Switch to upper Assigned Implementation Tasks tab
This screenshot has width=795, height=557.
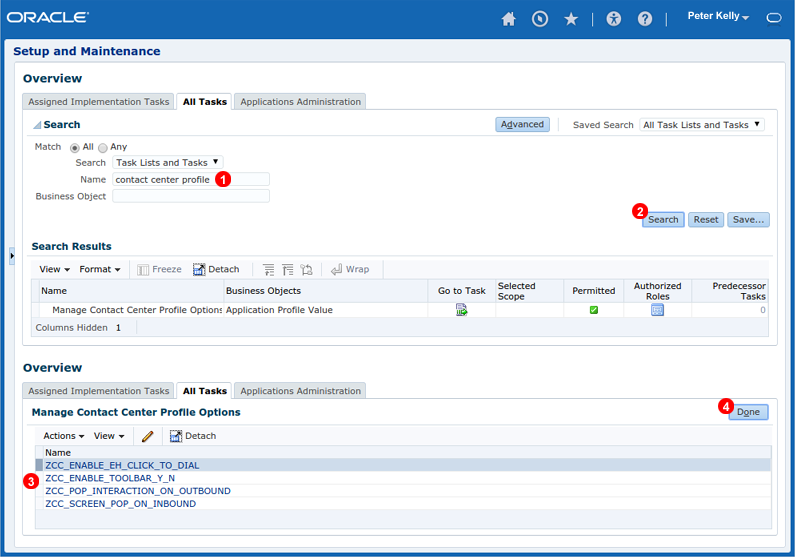(x=98, y=102)
